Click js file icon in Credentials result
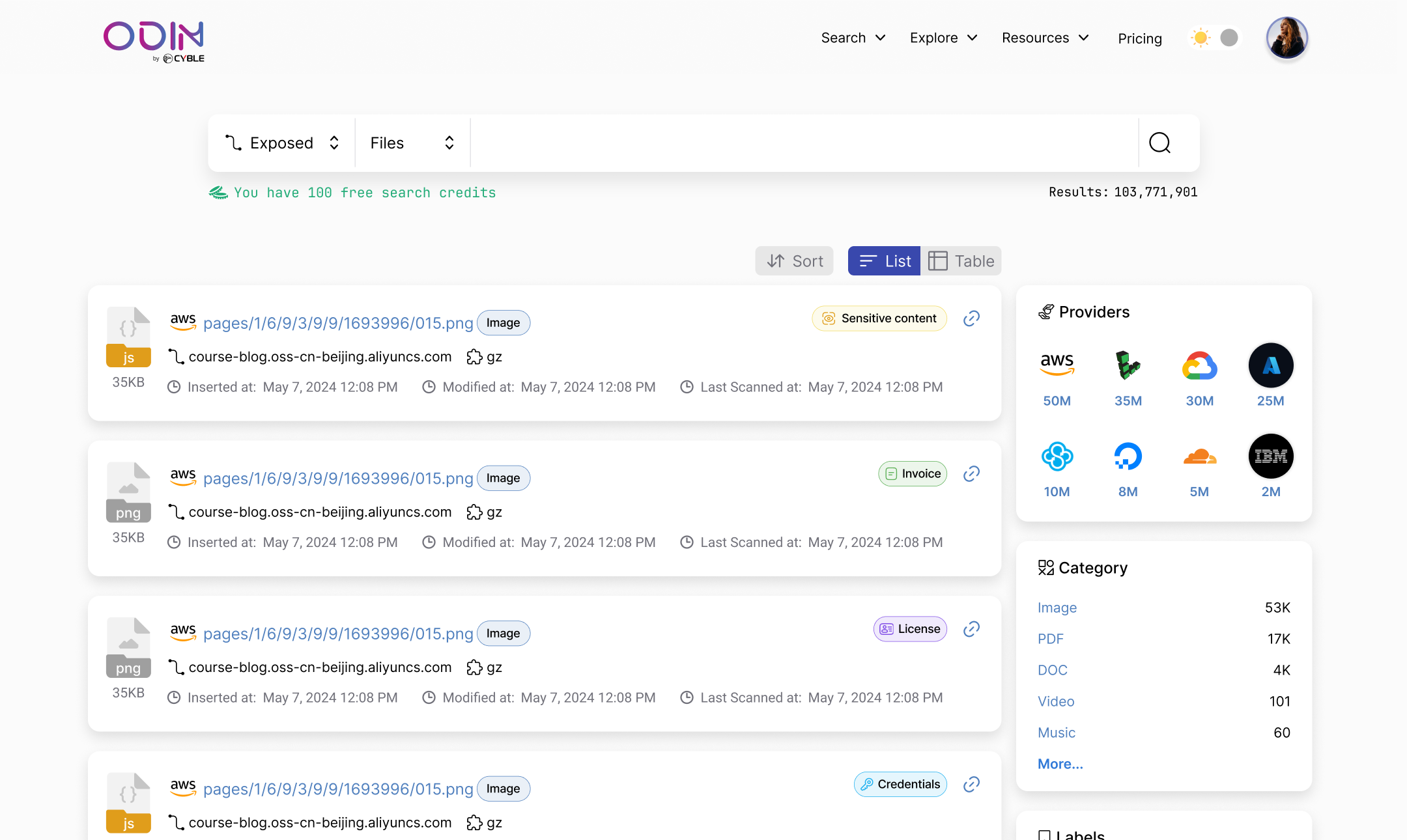Image resolution: width=1407 pixels, height=840 pixels. pos(128,803)
